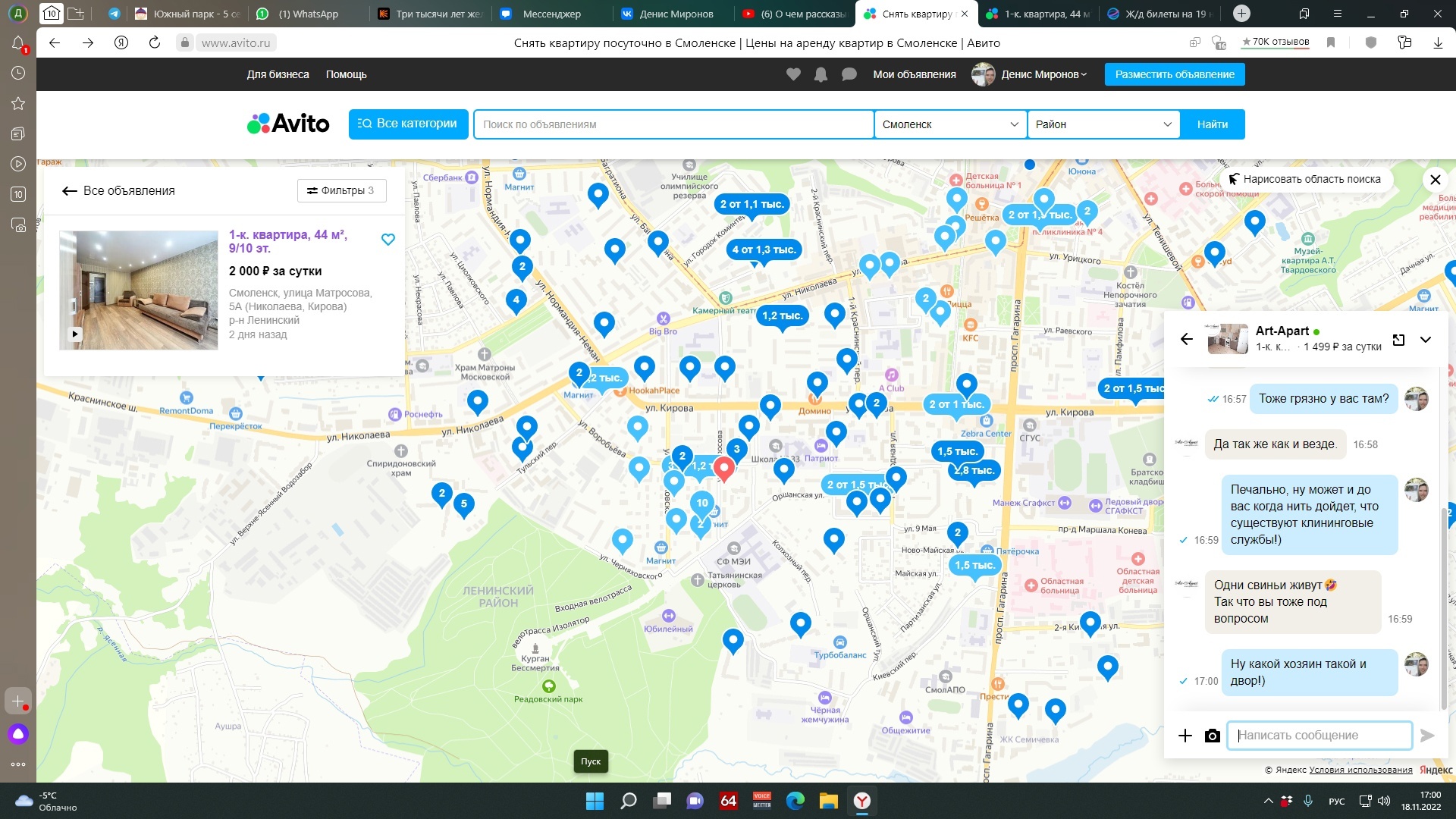Go back in Art-Apart chat

[1187, 339]
